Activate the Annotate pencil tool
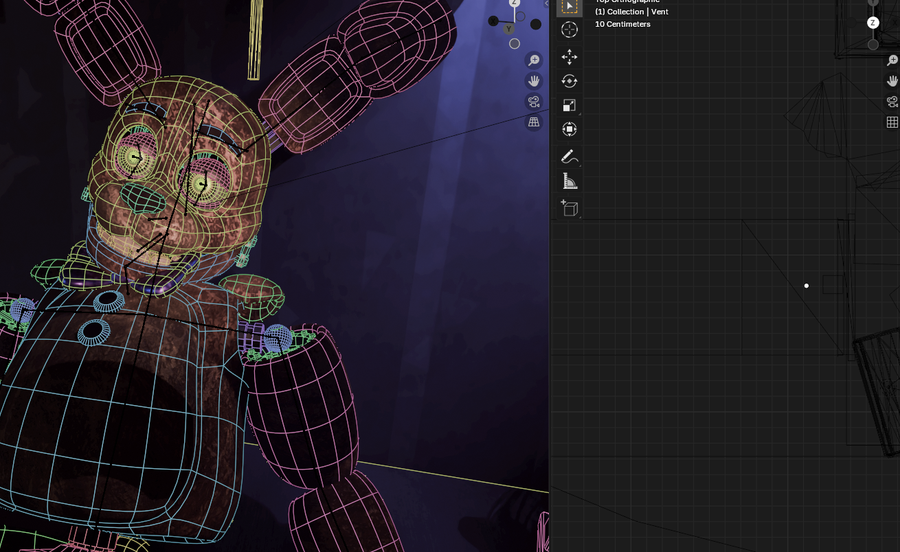 pyautogui.click(x=569, y=156)
